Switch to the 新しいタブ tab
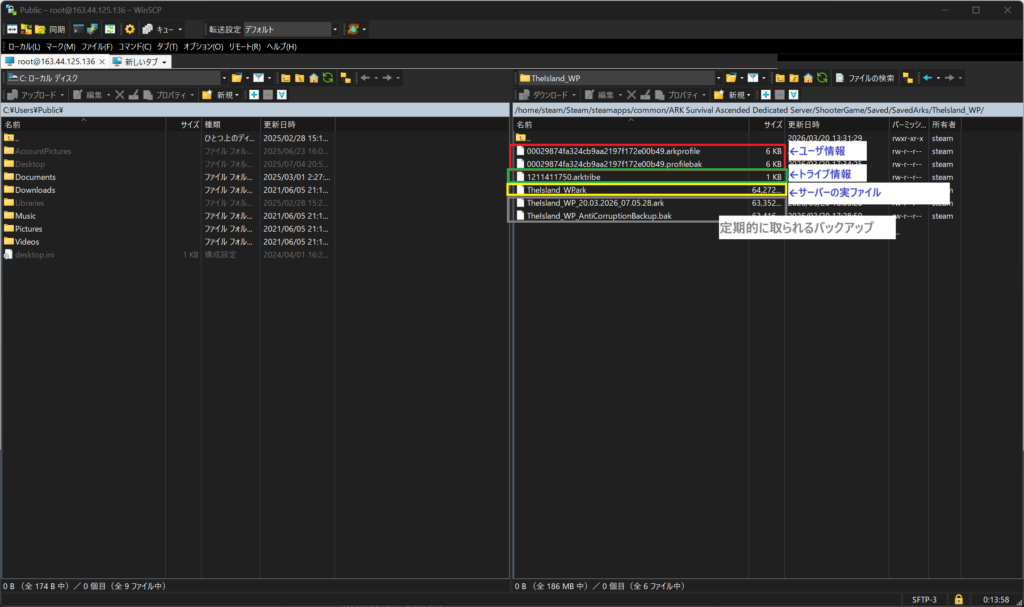This screenshot has height=607, width=1024. (x=140, y=62)
